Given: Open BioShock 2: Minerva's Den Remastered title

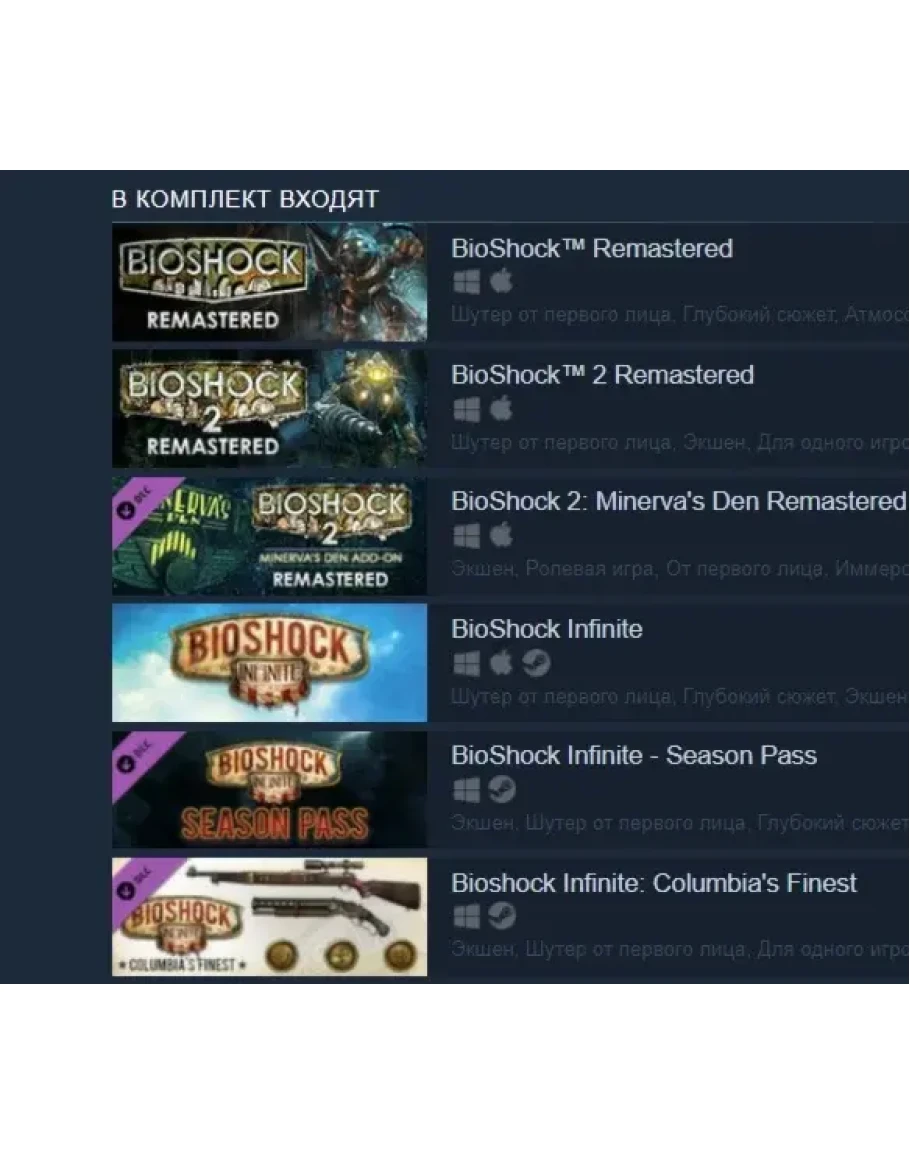Looking at the screenshot, I should 679,501.
